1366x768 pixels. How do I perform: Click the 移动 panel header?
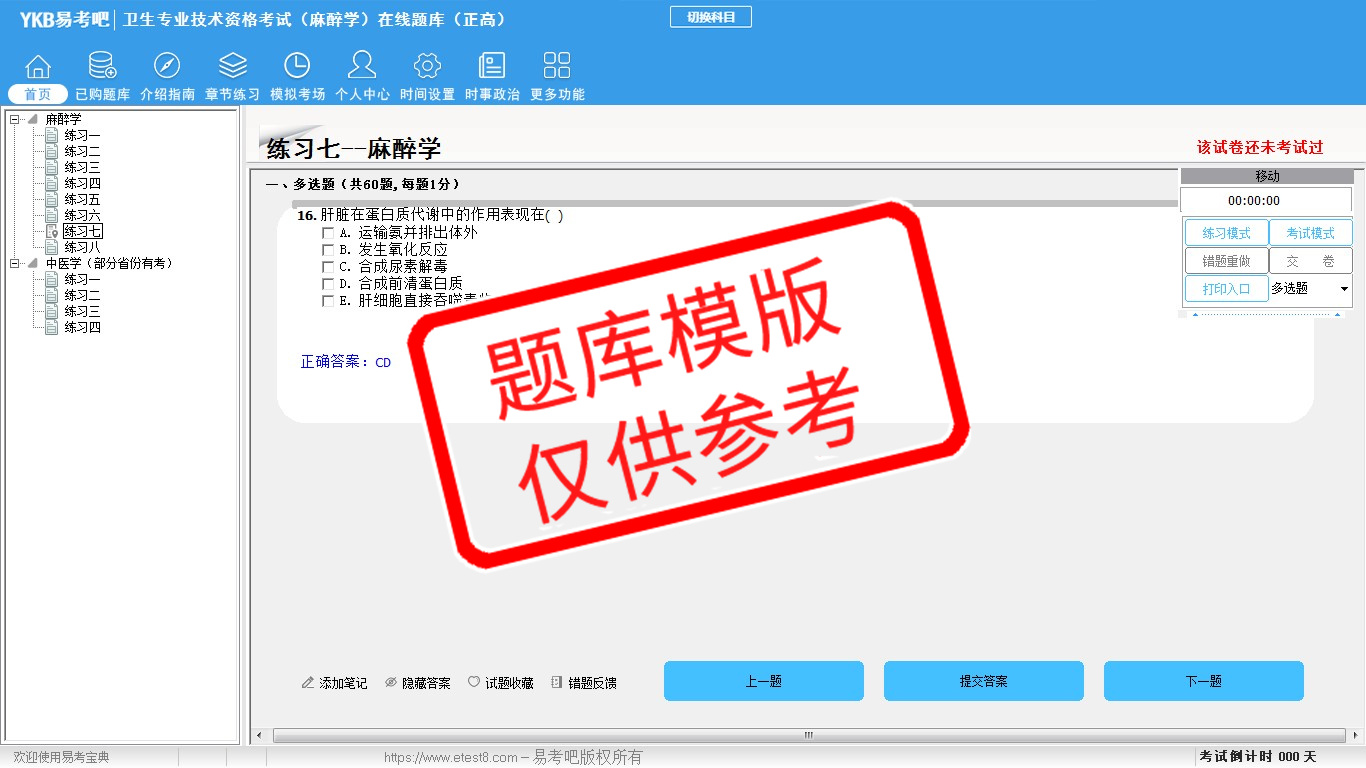pos(1266,176)
